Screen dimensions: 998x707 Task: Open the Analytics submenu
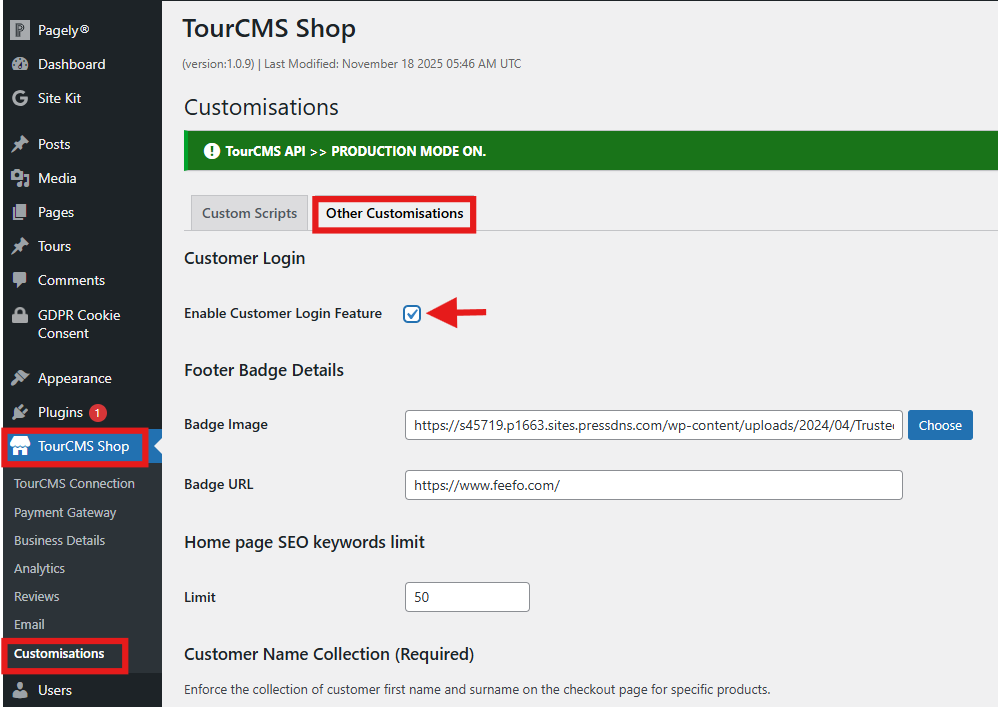[39, 568]
